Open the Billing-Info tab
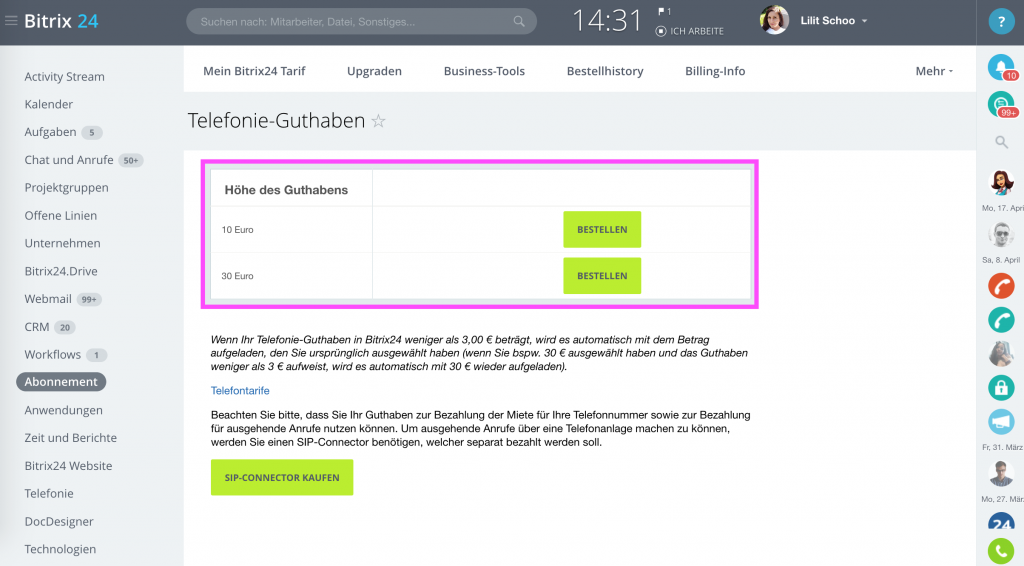 715,71
